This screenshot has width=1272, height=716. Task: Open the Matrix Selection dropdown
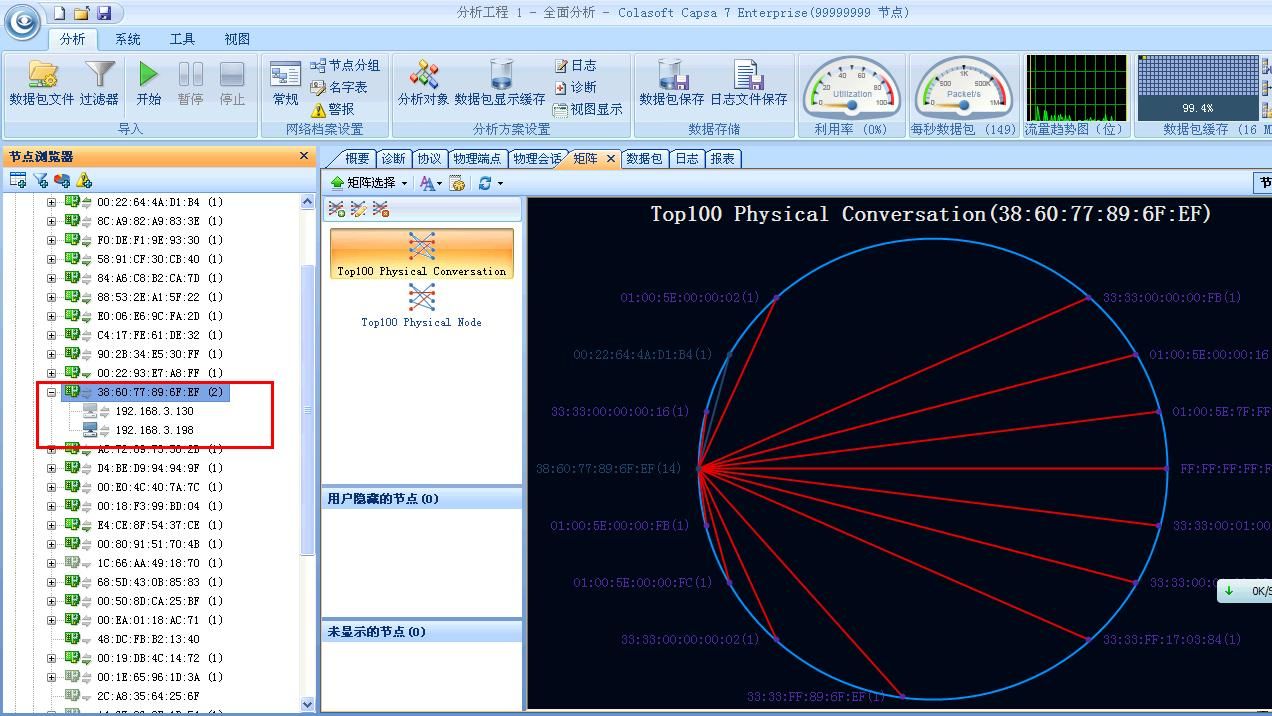coord(370,183)
